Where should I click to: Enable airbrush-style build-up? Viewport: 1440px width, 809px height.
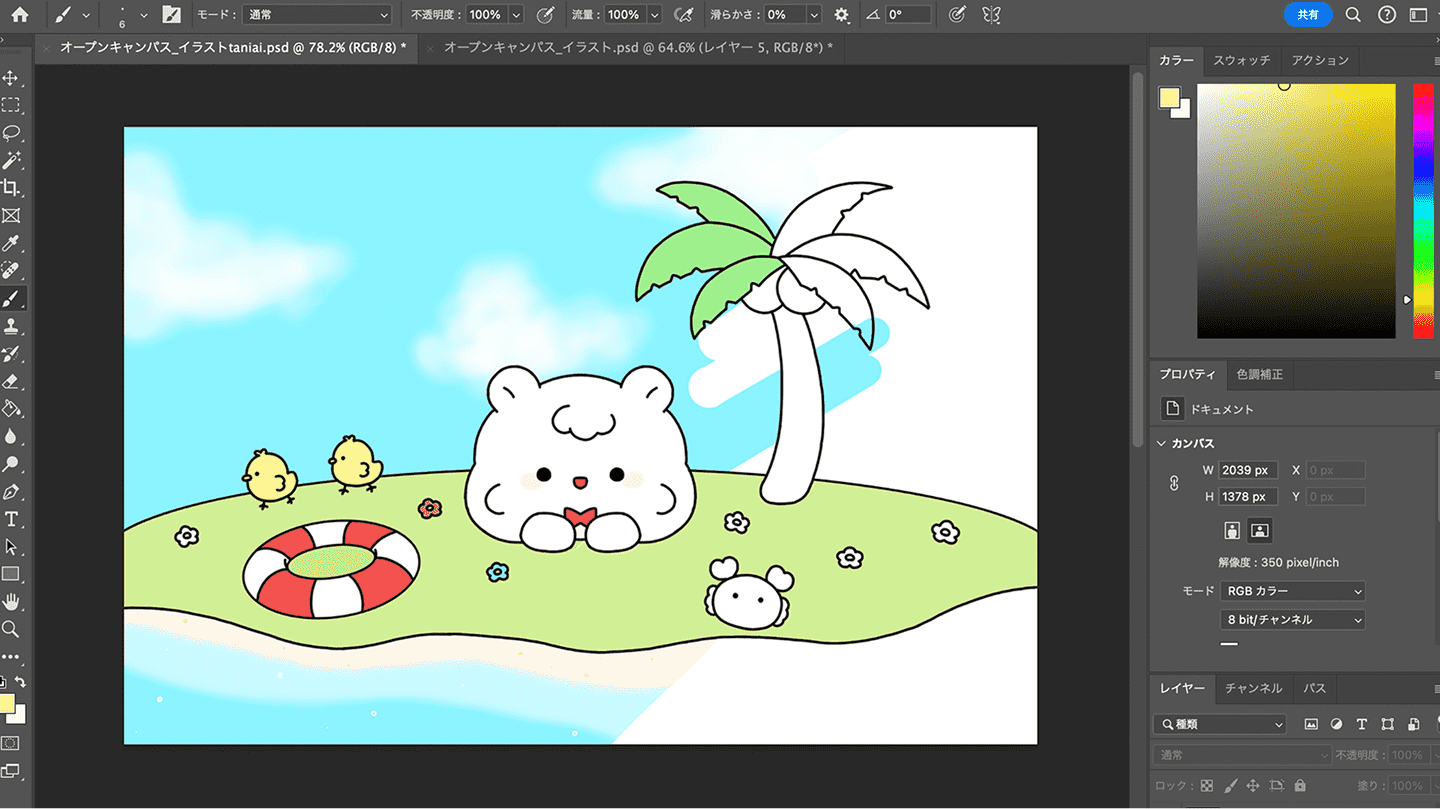pyautogui.click(x=684, y=15)
